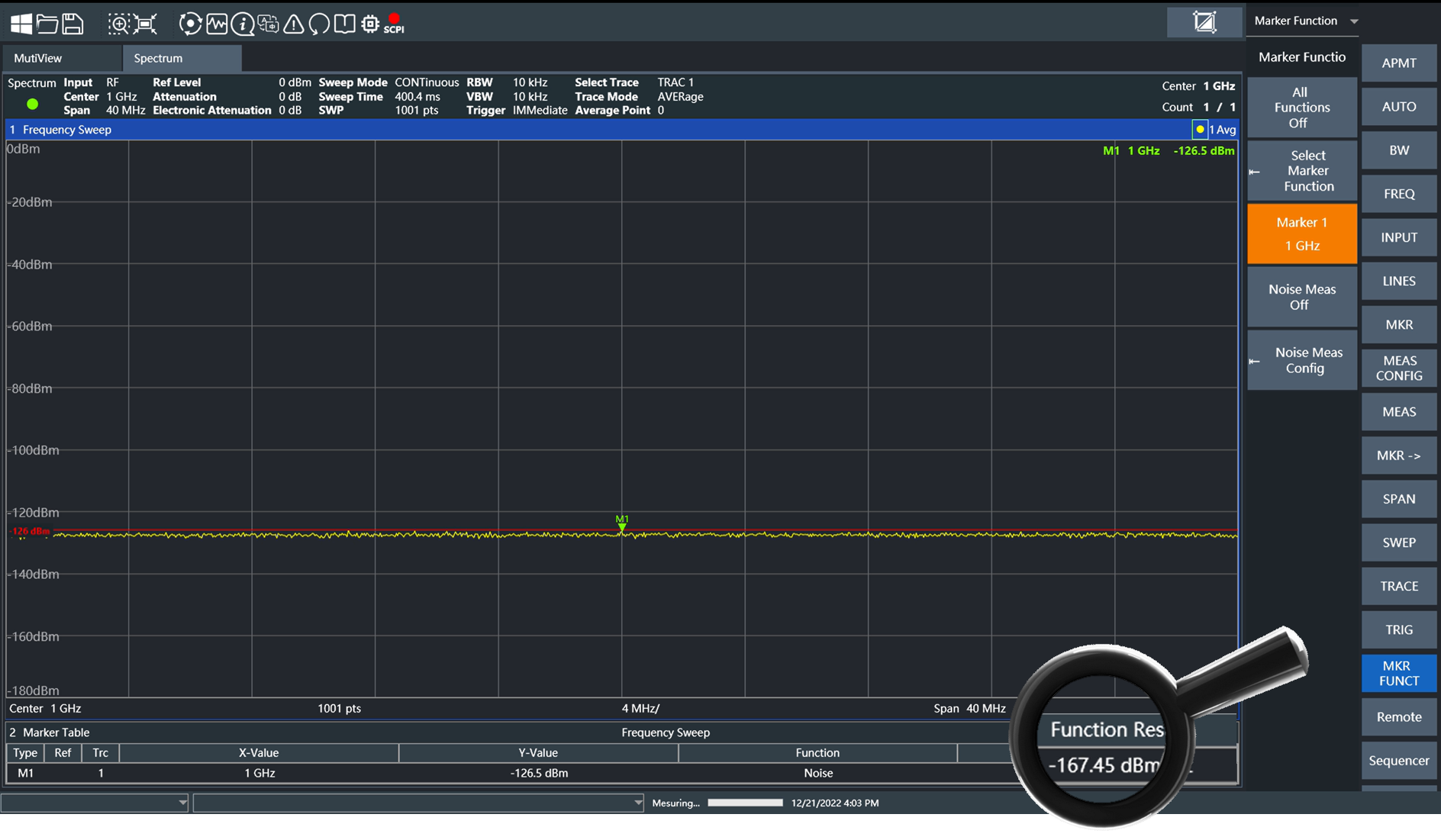The image size is (1441, 840).
Task: Click the Trace Mode AVERage value
Action: (x=680, y=97)
